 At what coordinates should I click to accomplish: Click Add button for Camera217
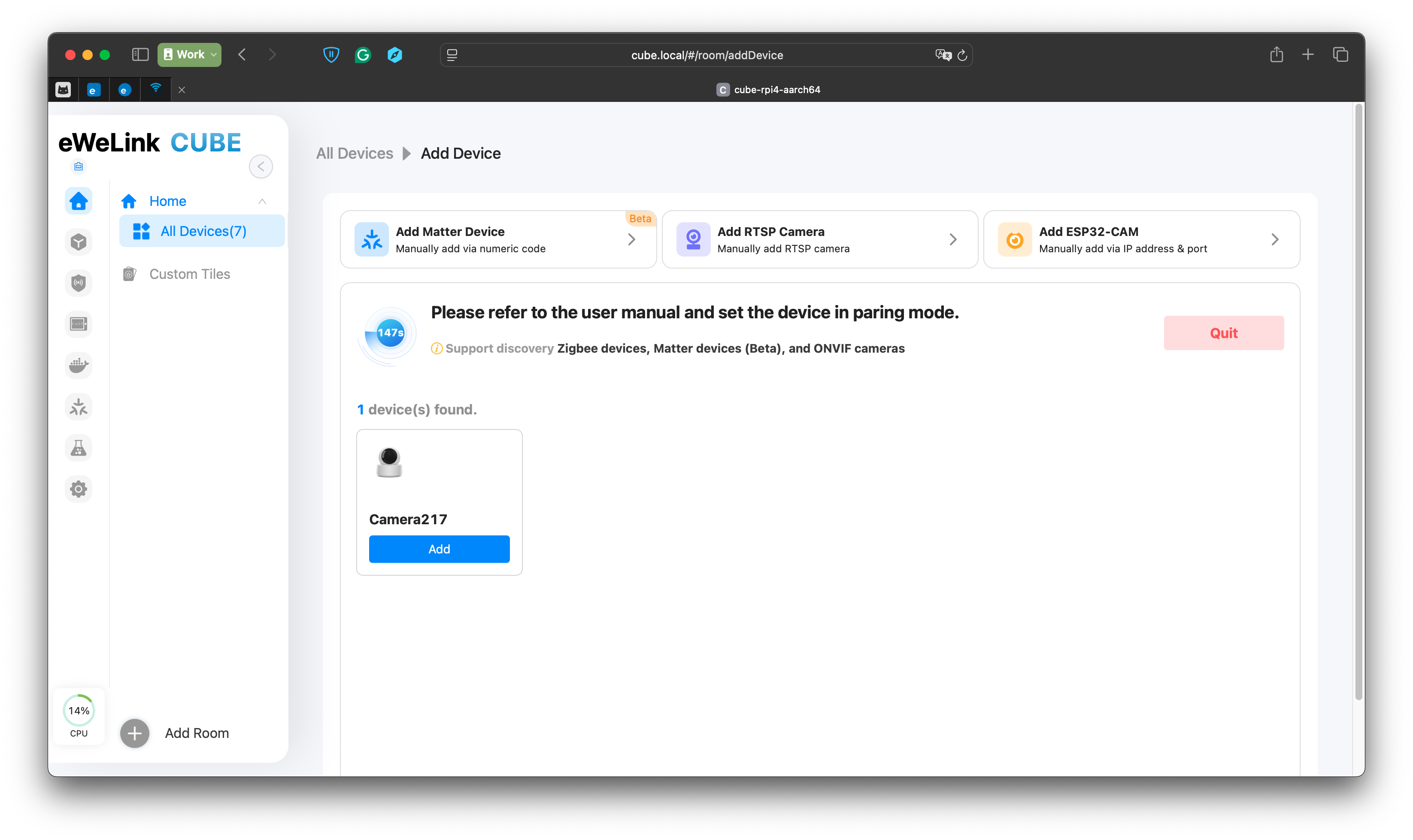(x=439, y=549)
